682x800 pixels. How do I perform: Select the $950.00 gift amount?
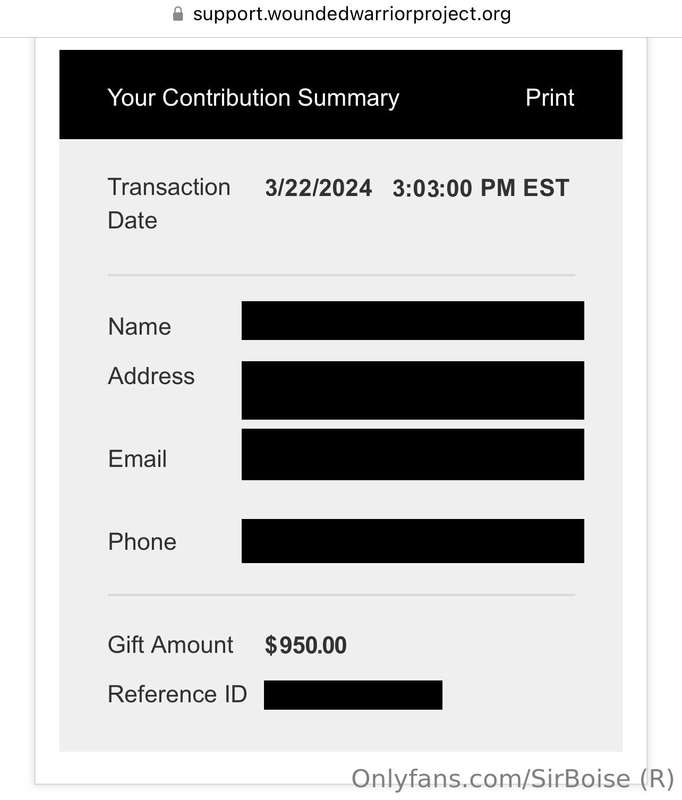point(306,645)
